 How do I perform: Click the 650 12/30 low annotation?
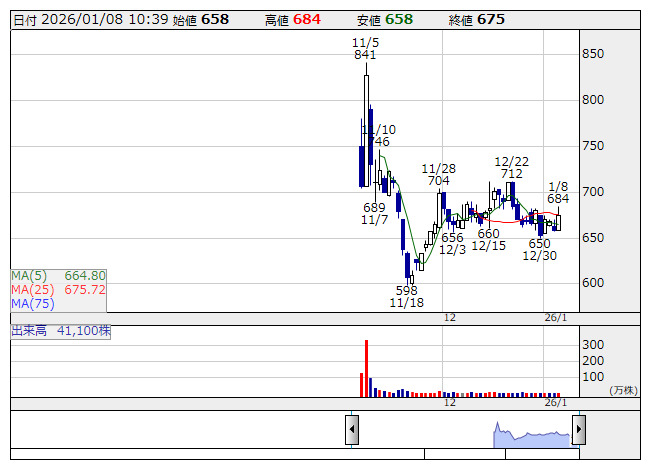pos(539,249)
